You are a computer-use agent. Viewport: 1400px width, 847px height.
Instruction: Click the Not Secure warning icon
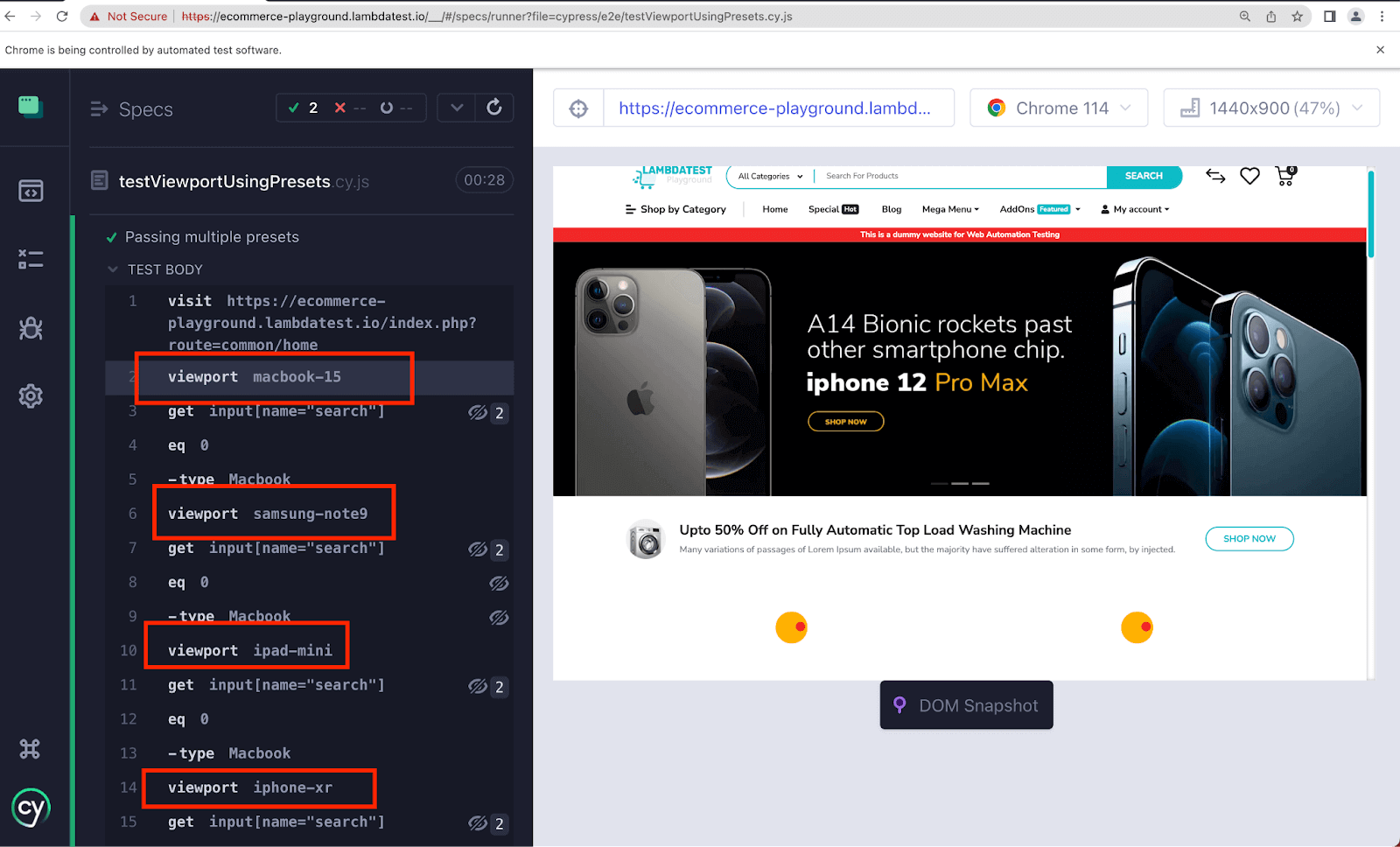click(x=95, y=17)
